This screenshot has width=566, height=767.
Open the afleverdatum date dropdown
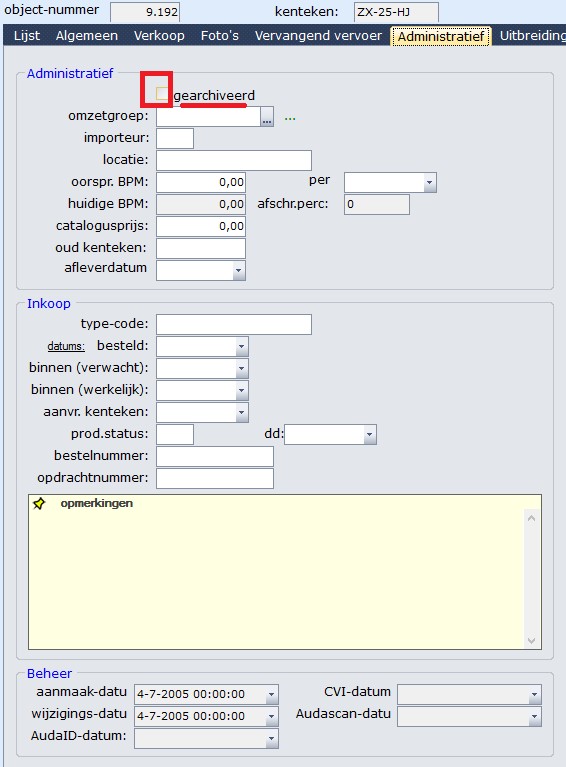[x=239, y=271]
